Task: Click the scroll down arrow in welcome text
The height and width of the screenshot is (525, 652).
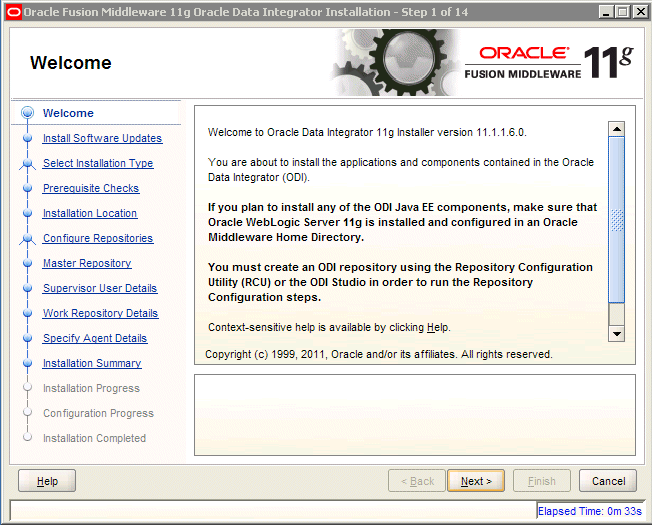Action: click(x=616, y=333)
